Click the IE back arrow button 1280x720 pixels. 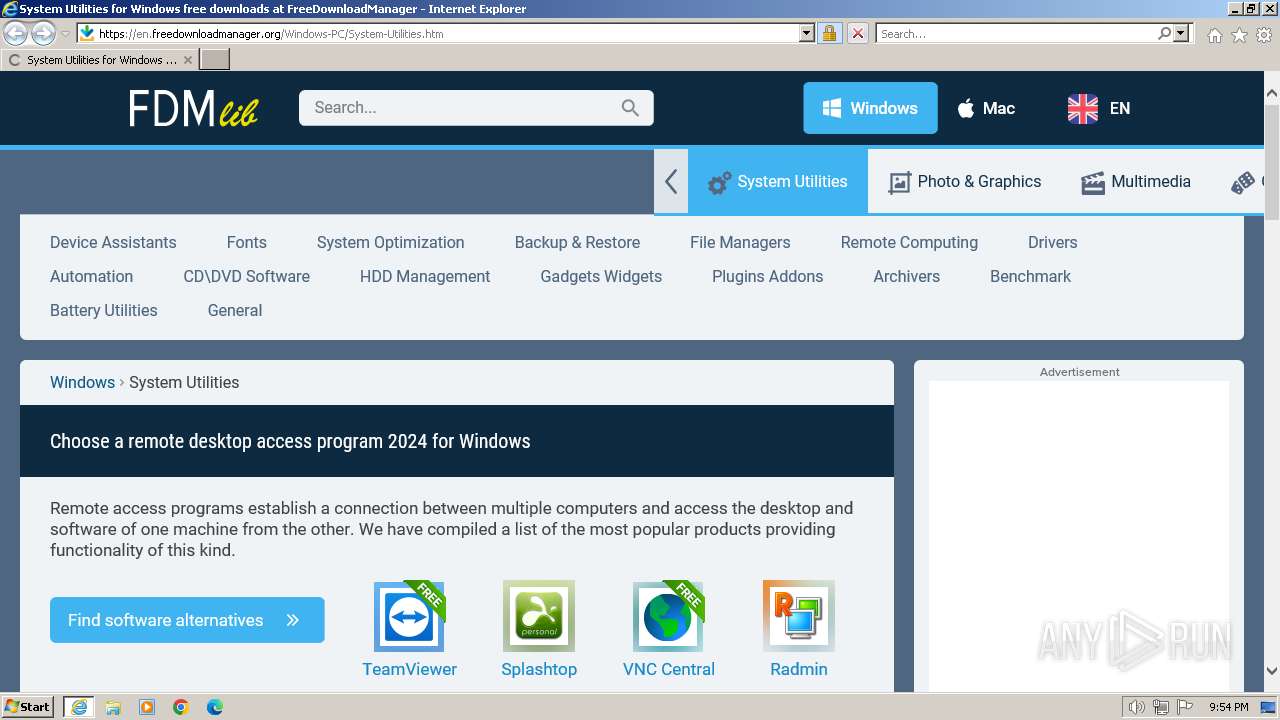click(16, 33)
